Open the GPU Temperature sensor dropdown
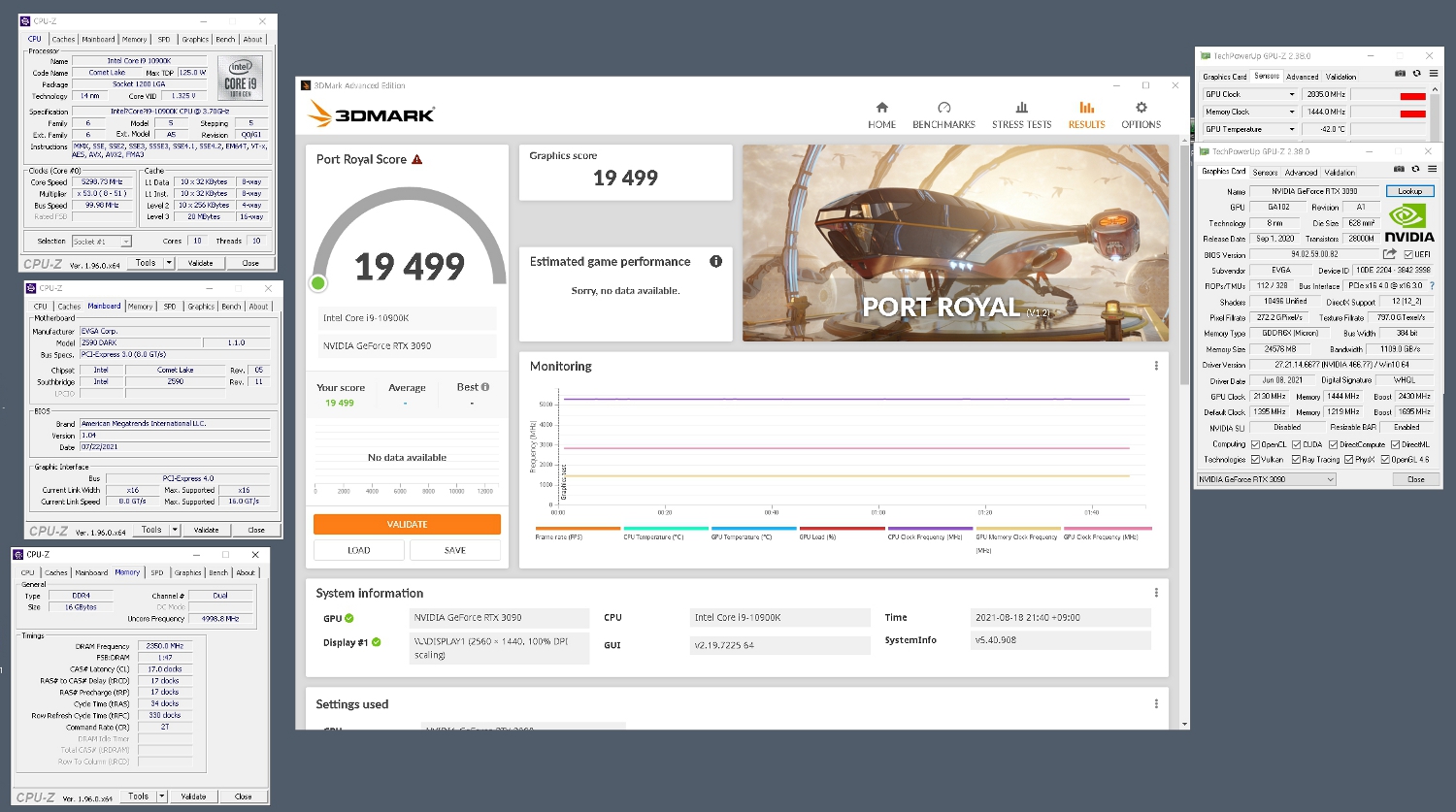 point(1291,129)
